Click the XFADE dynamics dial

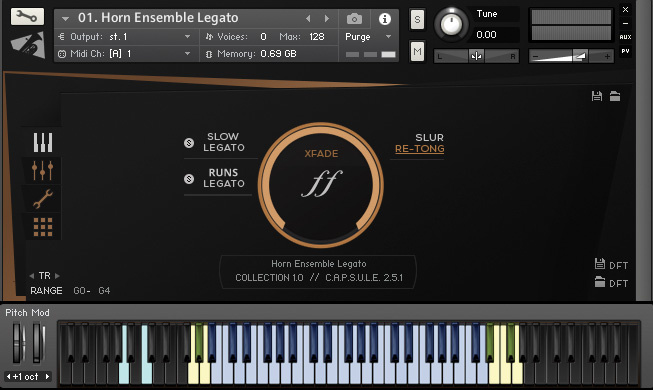point(321,185)
